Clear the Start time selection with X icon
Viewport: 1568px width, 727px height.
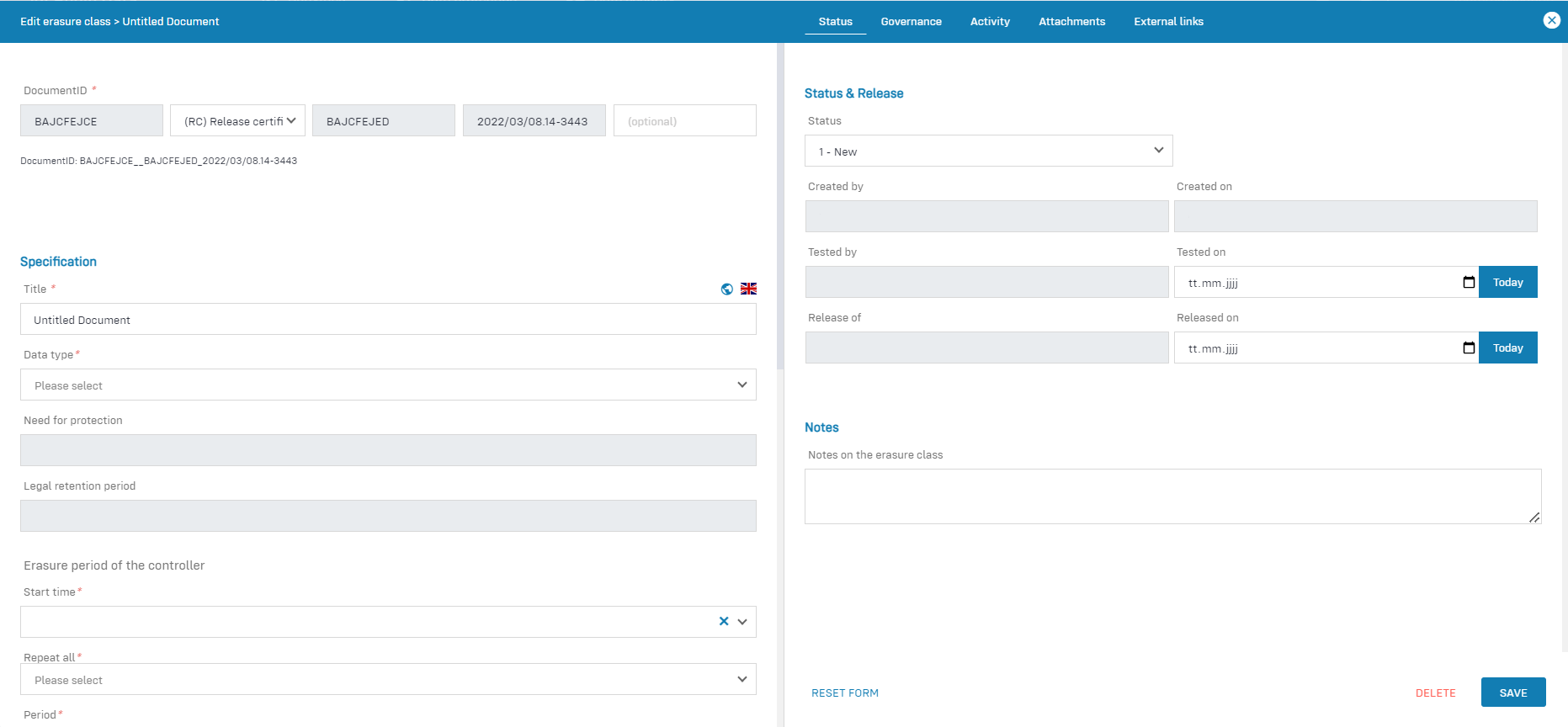coord(723,622)
